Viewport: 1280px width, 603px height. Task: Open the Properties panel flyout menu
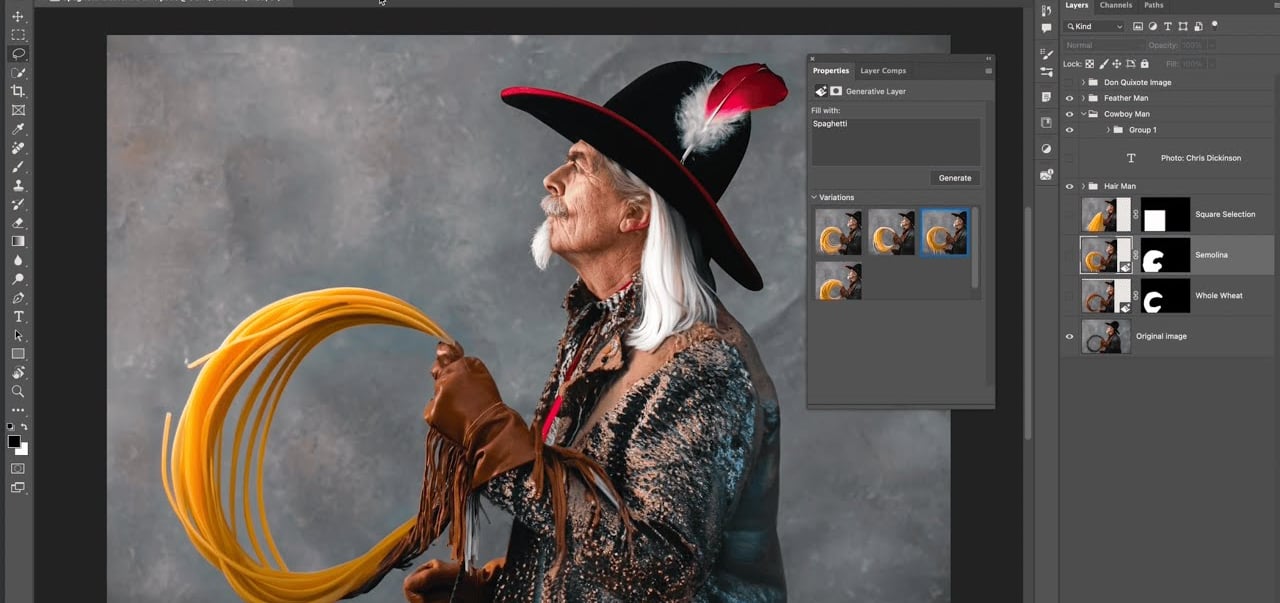coord(988,71)
